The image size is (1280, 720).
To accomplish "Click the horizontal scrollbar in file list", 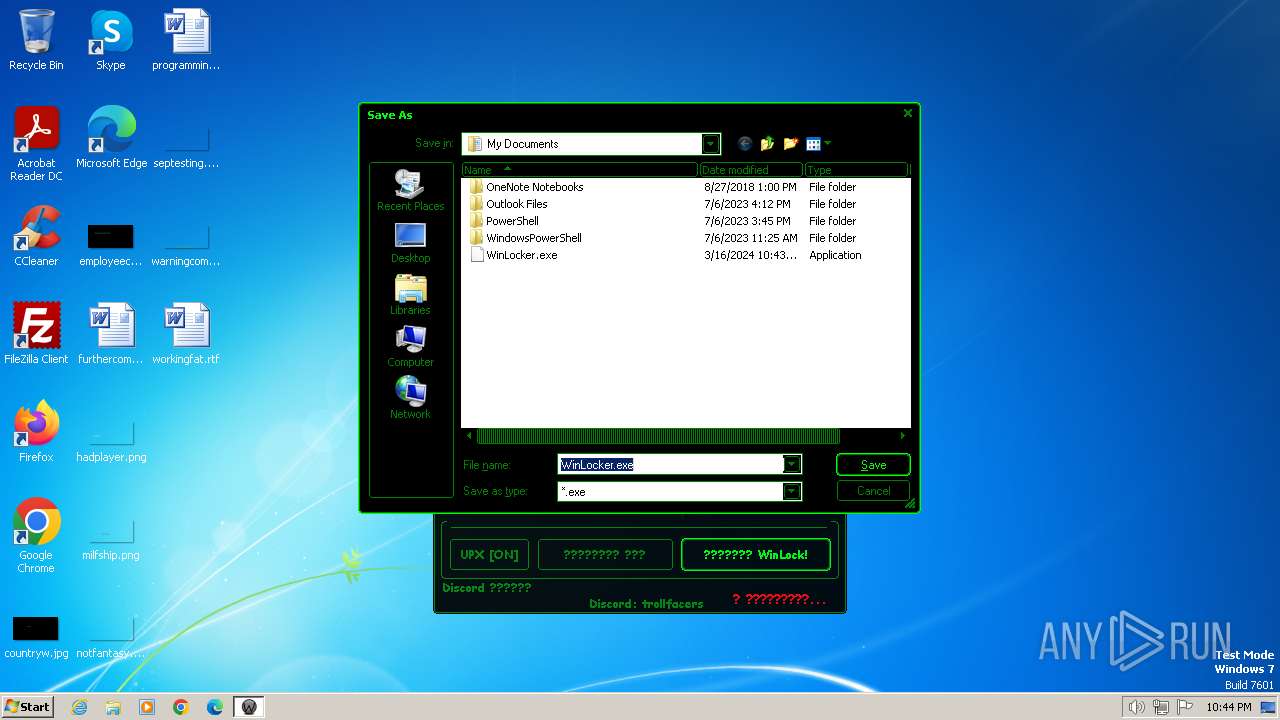I will (x=657, y=436).
